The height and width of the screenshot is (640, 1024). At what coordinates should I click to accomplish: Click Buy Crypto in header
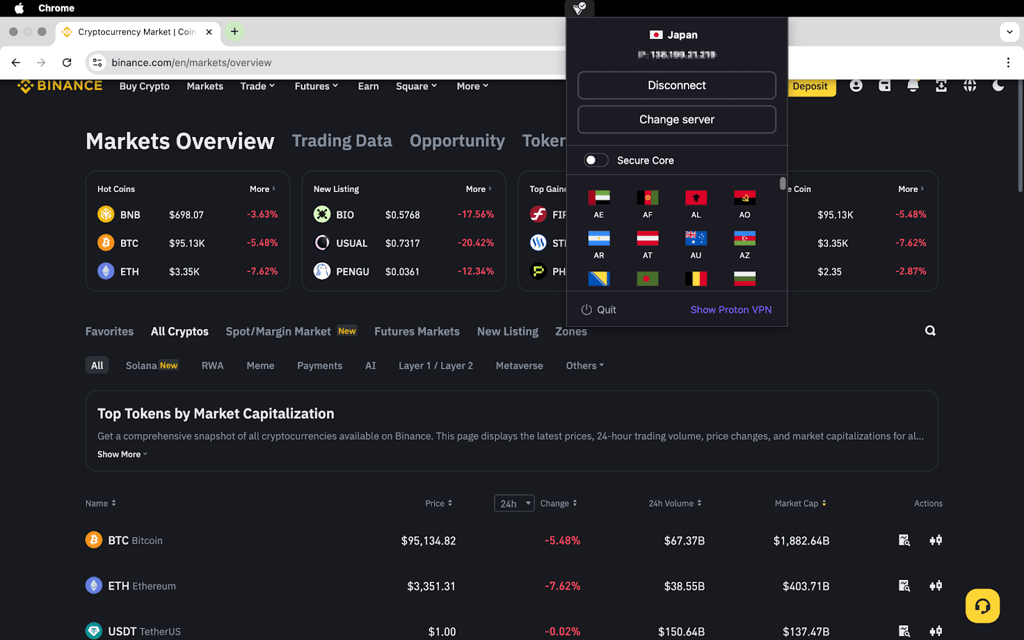pos(144,86)
